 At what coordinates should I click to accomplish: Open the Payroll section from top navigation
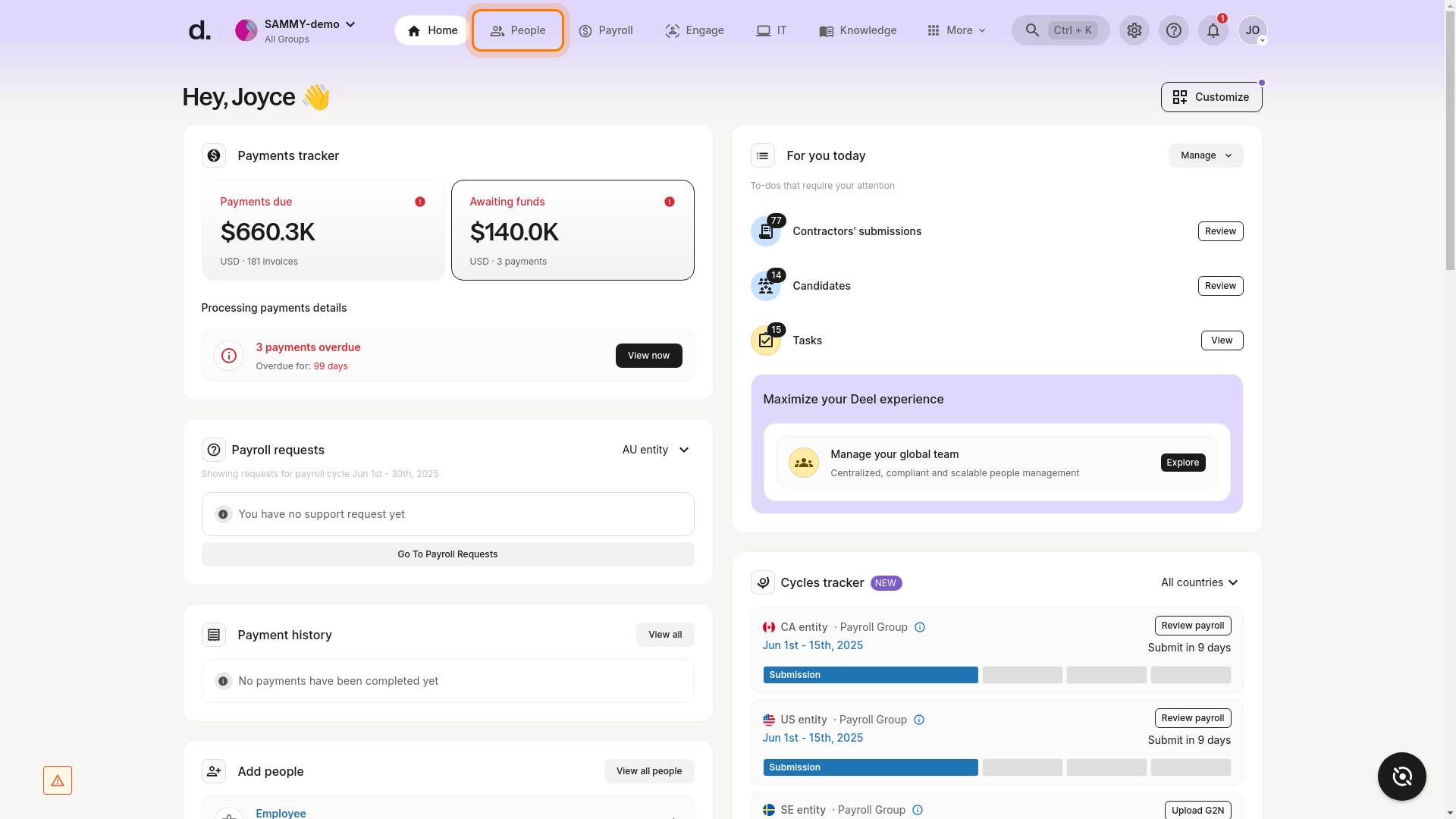[606, 30]
